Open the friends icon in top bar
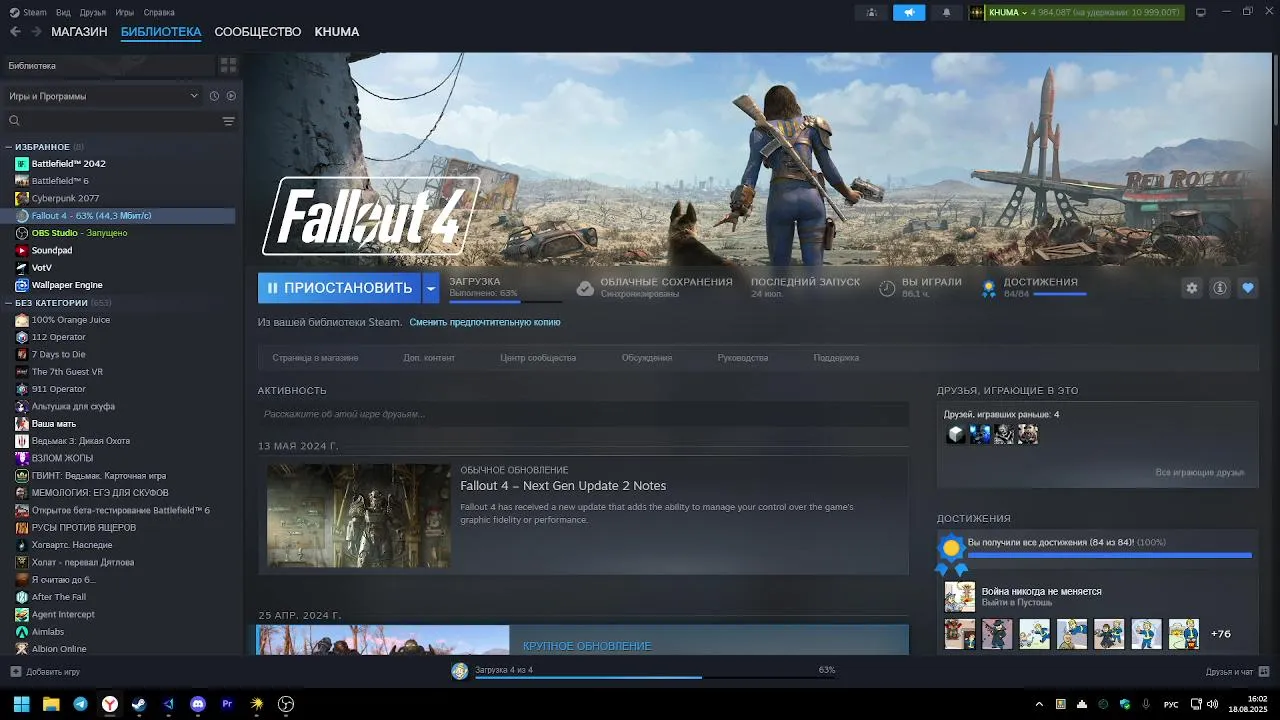The height and width of the screenshot is (720, 1280). [872, 13]
